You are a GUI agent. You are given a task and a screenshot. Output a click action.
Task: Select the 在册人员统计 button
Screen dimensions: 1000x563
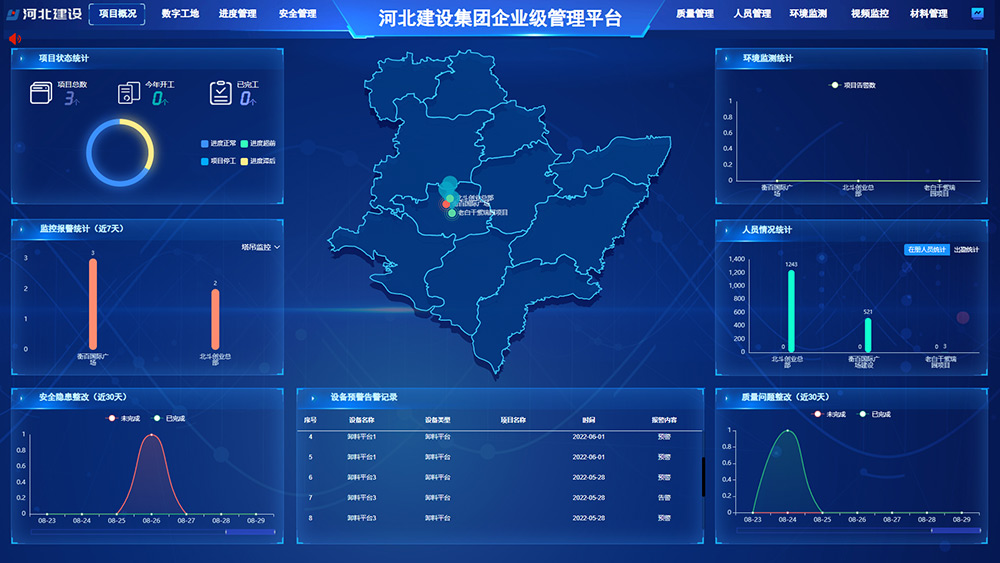(926, 249)
